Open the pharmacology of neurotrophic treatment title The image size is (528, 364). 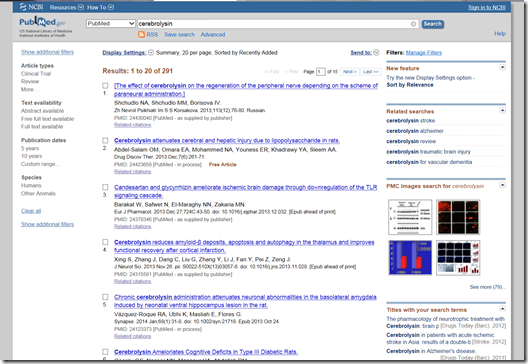pyautogui.click(x=446, y=322)
